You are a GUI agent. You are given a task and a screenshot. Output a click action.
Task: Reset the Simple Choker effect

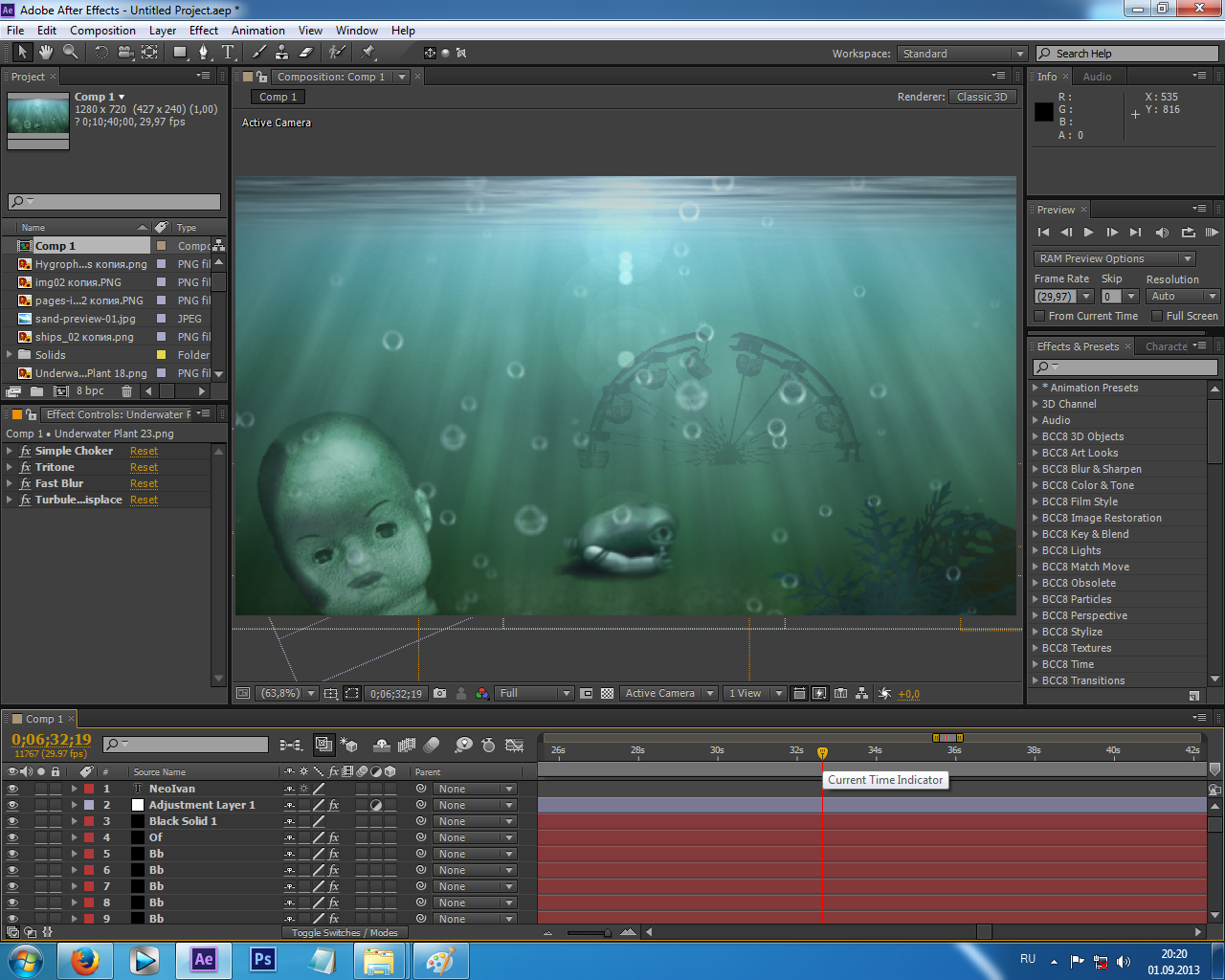point(144,451)
